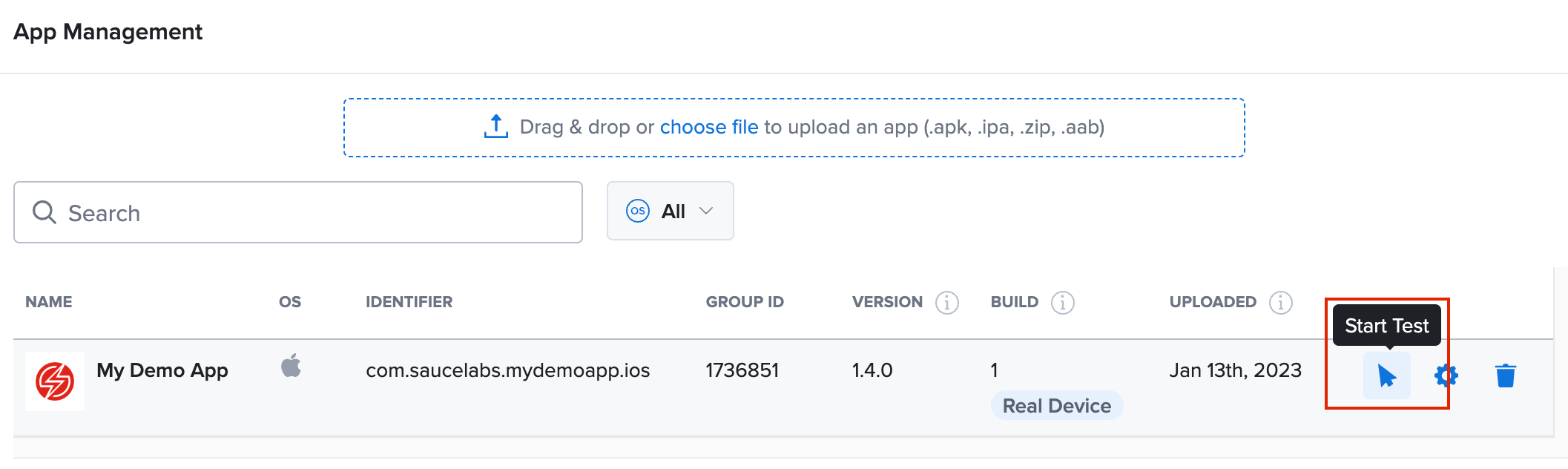Click the IDENTIFIER column header
The height and width of the screenshot is (469, 1568).
coord(409,302)
